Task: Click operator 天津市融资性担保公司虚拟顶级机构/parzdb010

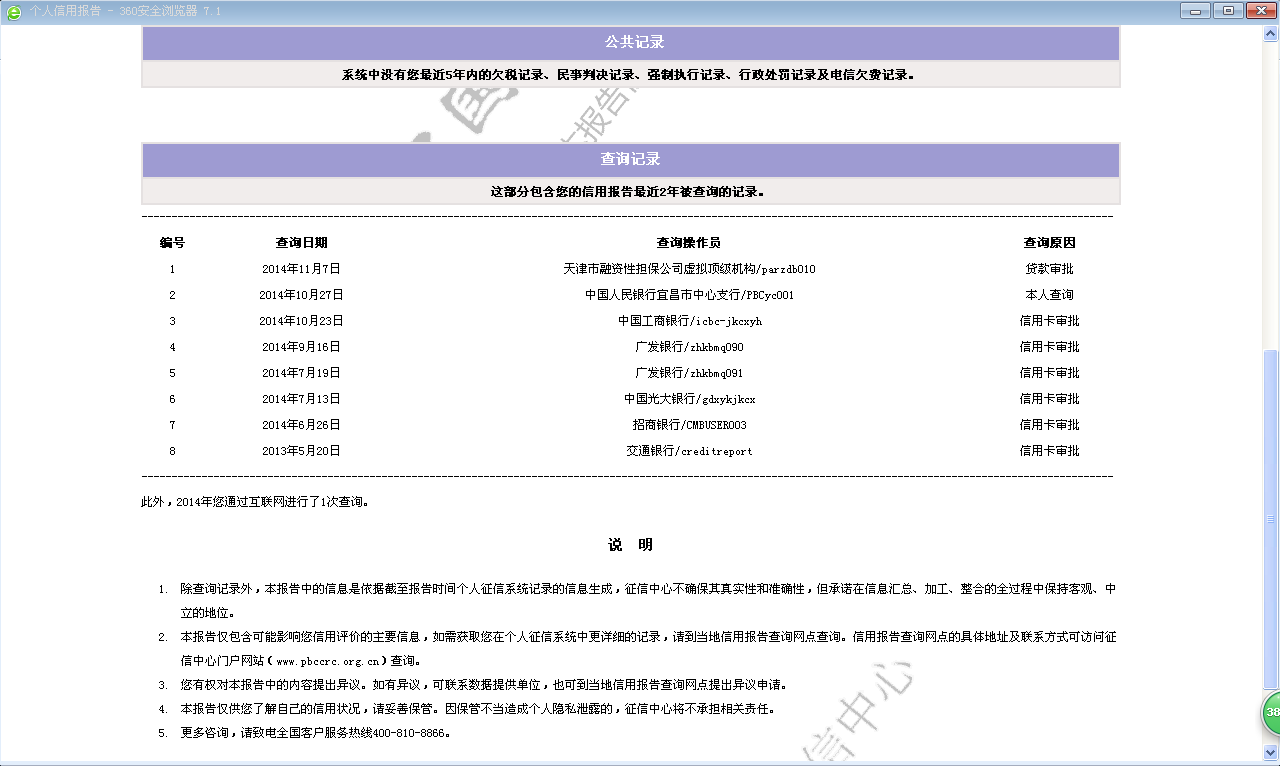Action: 690,269
